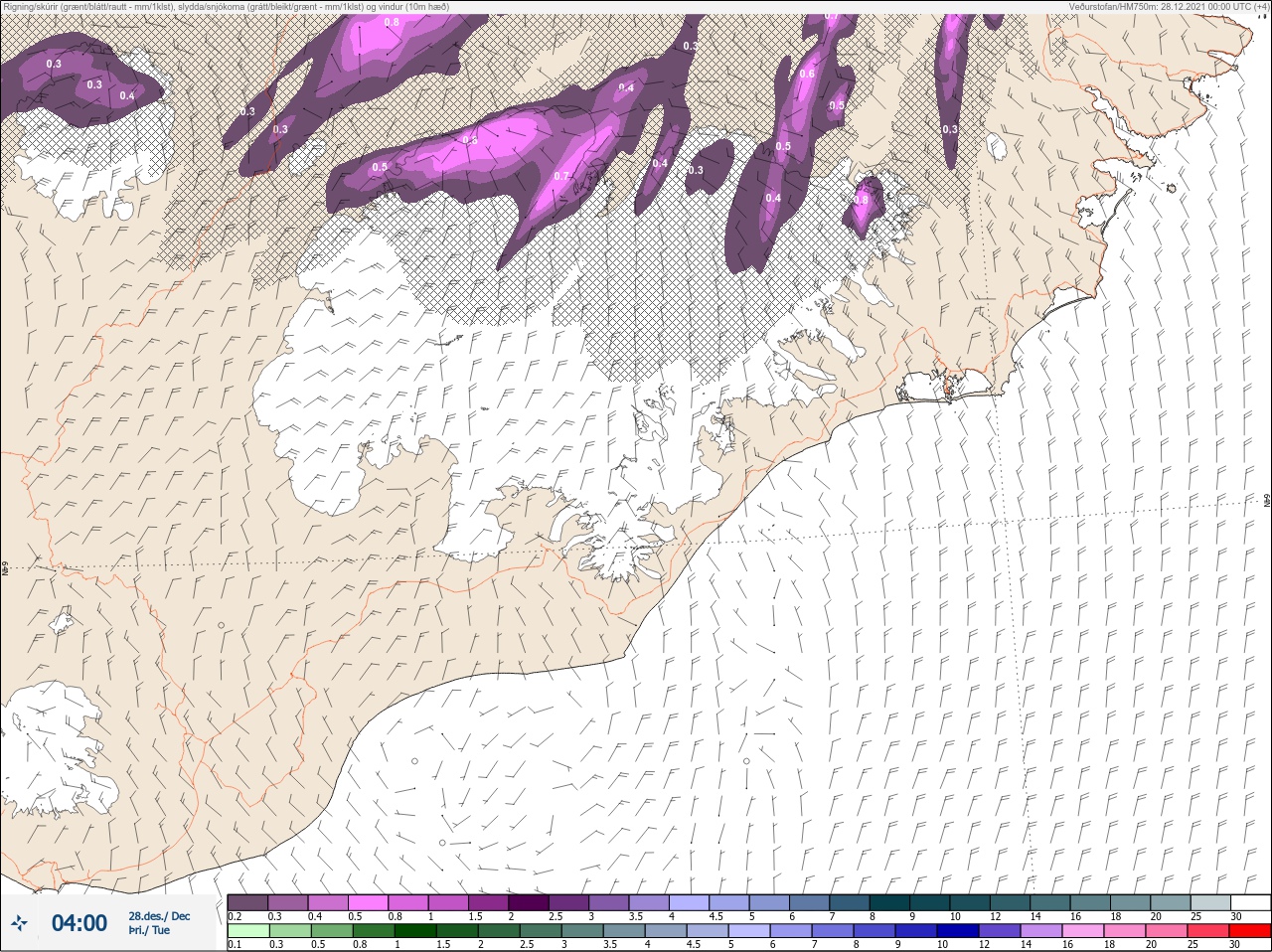Click the 64N latitude label on left edge
1272x952 pixels.
(x=5, y=569)
